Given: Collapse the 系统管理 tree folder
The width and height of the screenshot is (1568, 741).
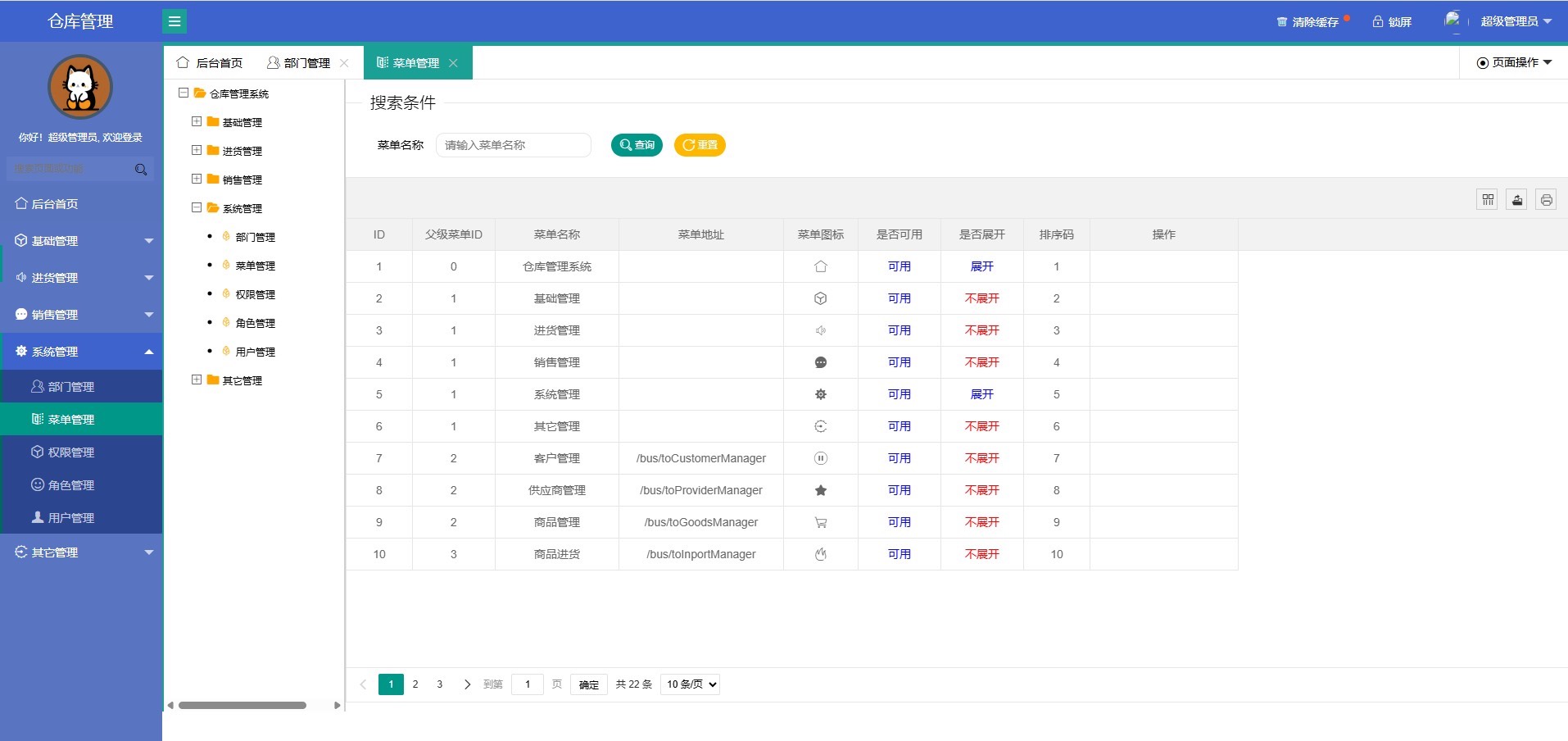Looking at the screenshot, I should [x=197, y=208].
